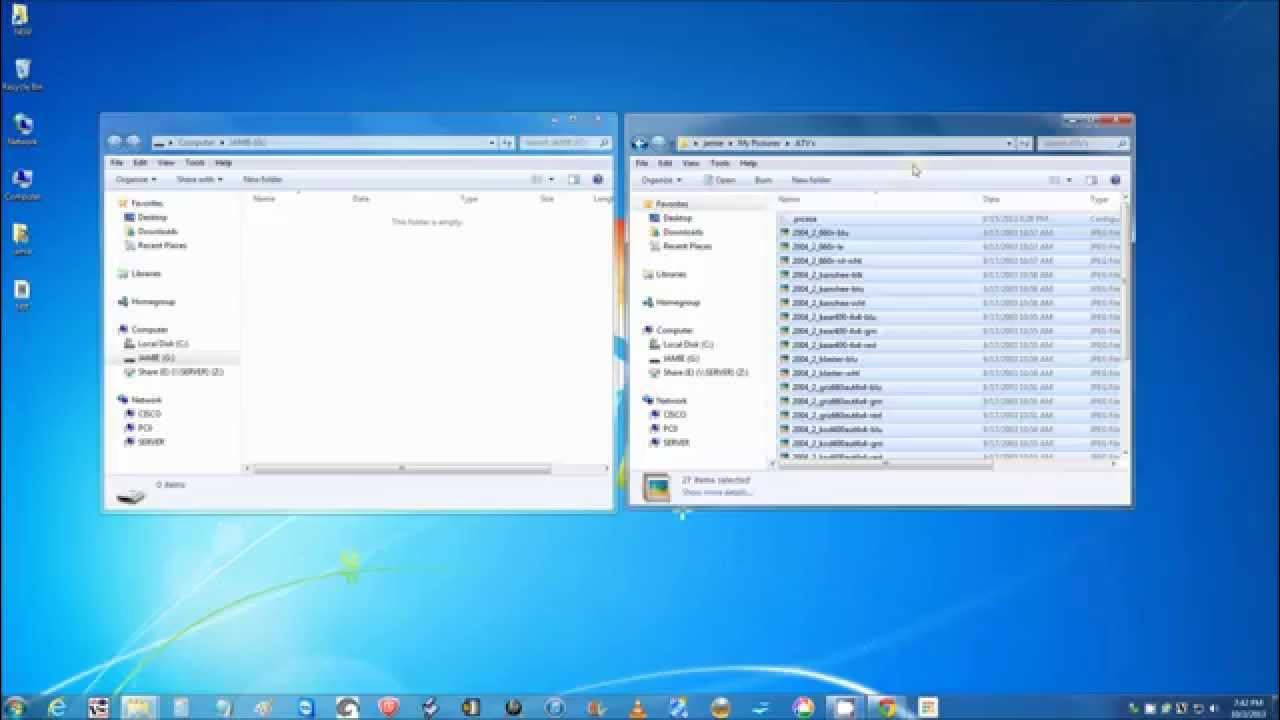The width and height of the screenshot is (1280, 720).
Task: Expand view options arrow in JAMIE (G:) window
Action: [551, 179]
